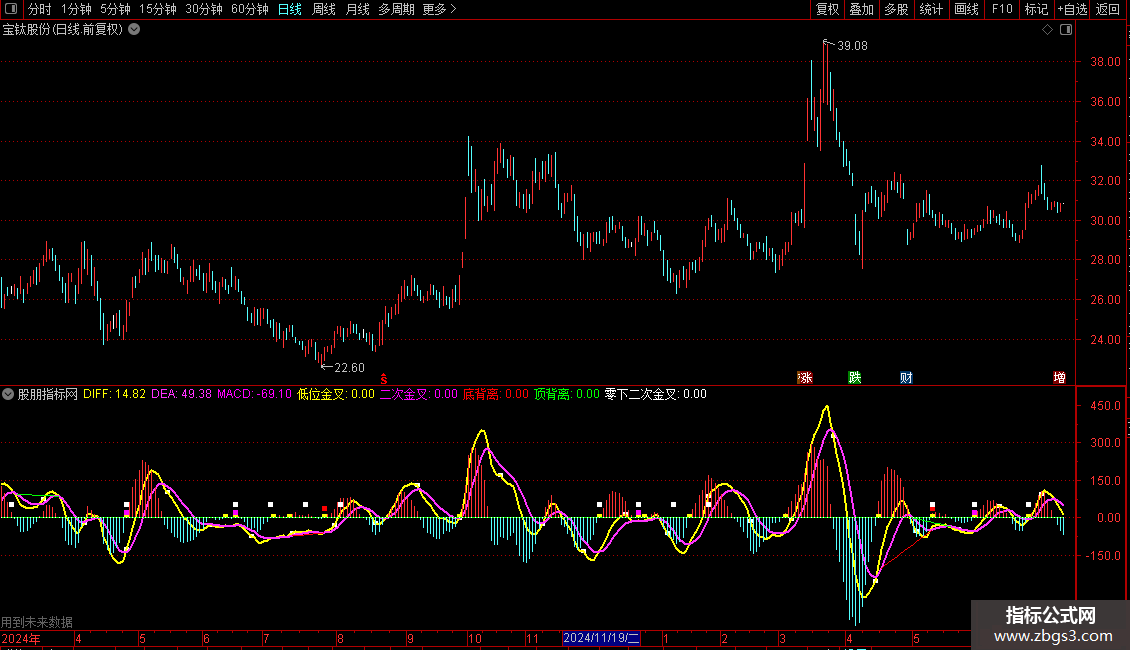Select the 15分钟 period
The height and width of the screenshot is (650, 1130).
(158, 9)
